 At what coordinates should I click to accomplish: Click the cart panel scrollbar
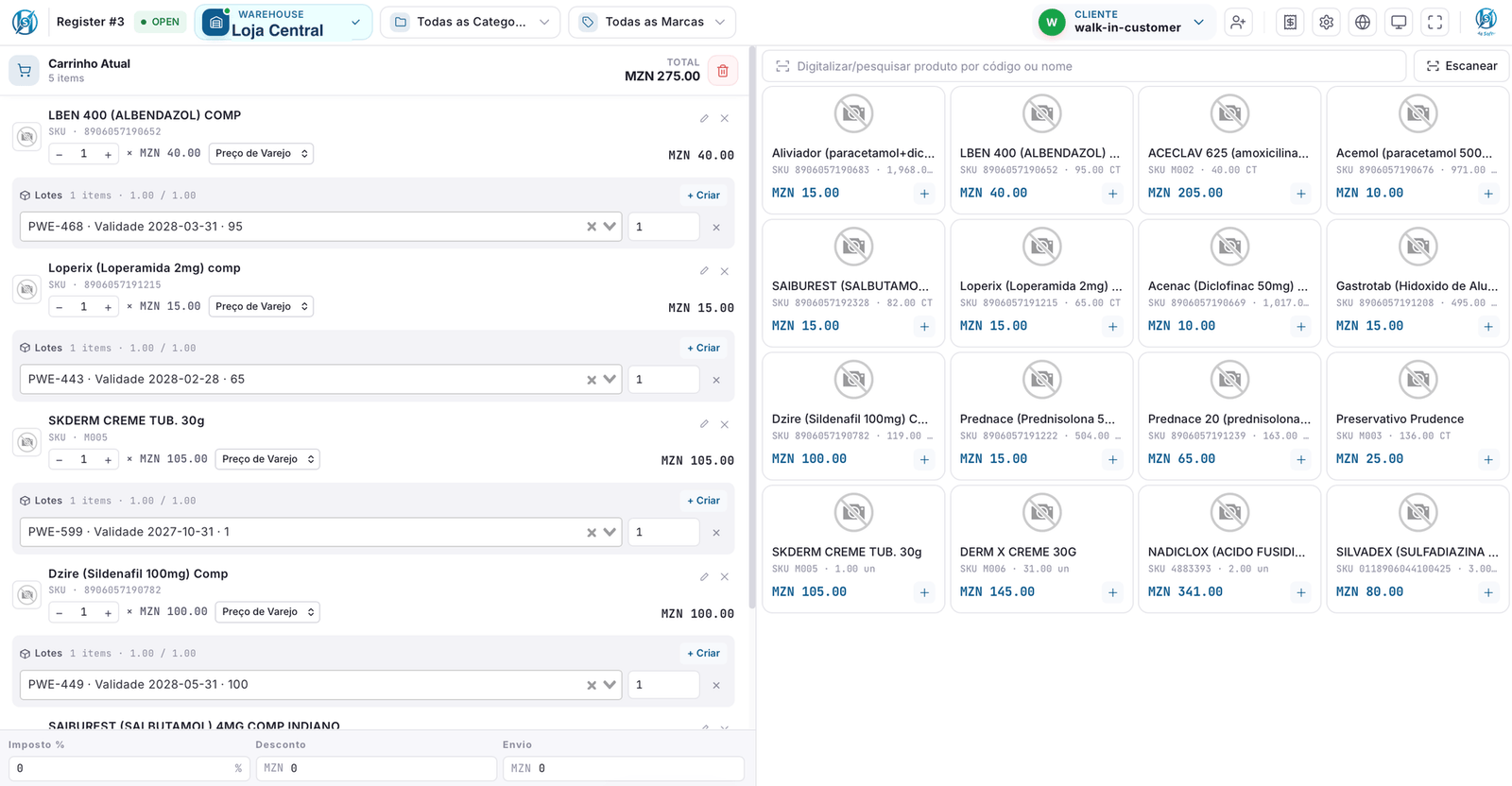[x=752, y=326]
